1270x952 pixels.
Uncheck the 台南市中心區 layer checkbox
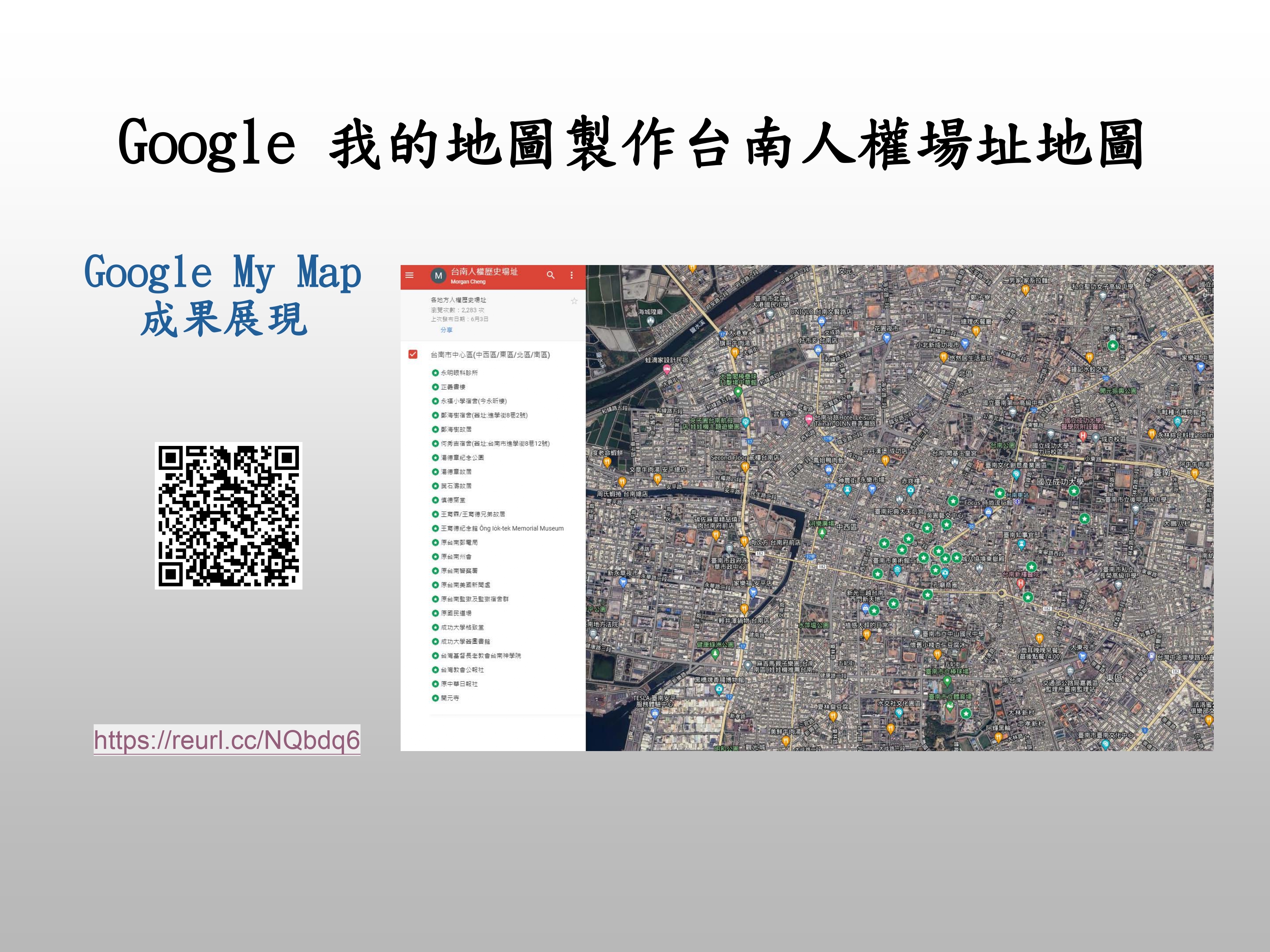413,354
